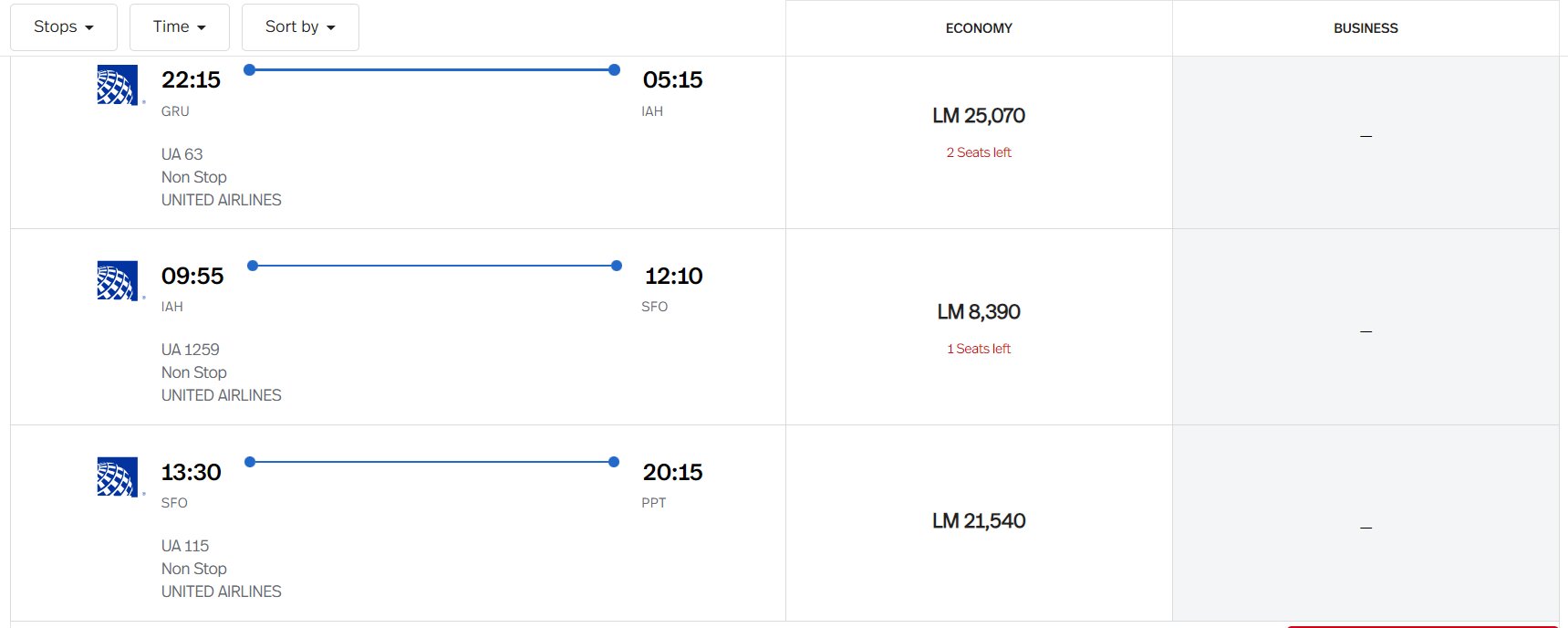Image resolution: width=1568 pixels, height=628 pixels.
Task: Click the UA 115 flight number
Action: tap(185, 546)
